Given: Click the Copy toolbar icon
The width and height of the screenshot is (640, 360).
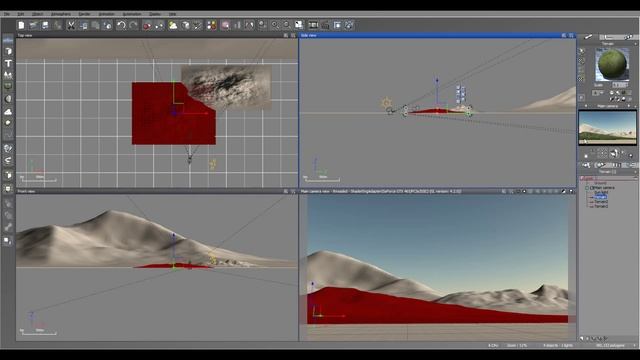Looking at the screenshot, I should pyautogui.click(x=83, y=25).
